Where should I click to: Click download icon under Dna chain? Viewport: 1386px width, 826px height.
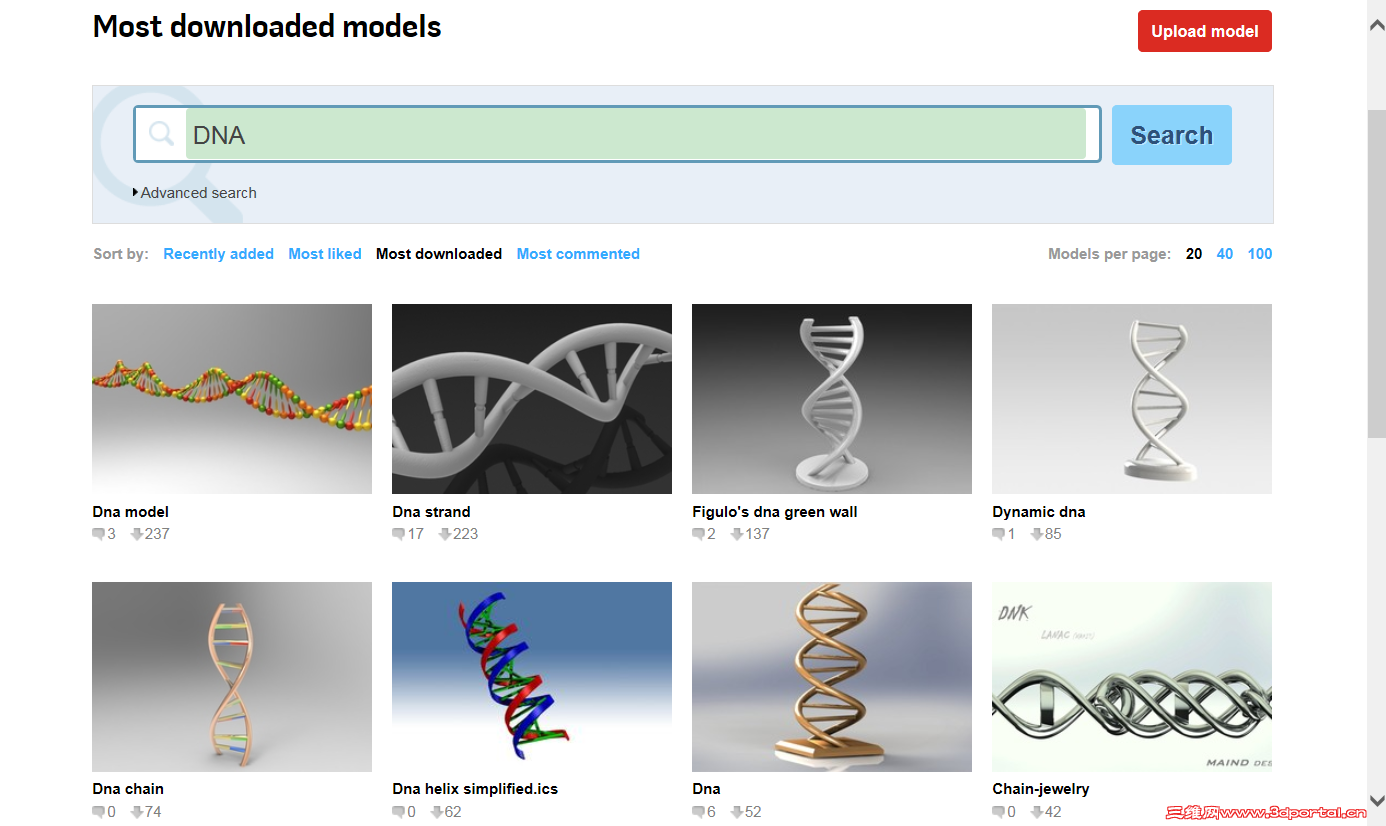click(137, 812)
